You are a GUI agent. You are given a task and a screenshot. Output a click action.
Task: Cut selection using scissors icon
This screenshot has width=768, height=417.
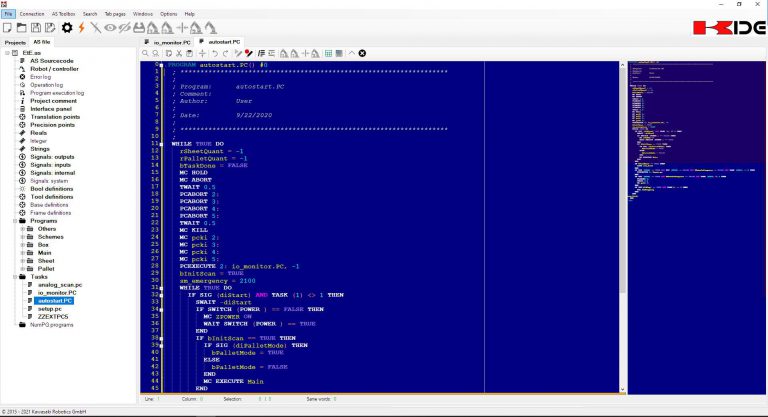click(x=179, y=53)
